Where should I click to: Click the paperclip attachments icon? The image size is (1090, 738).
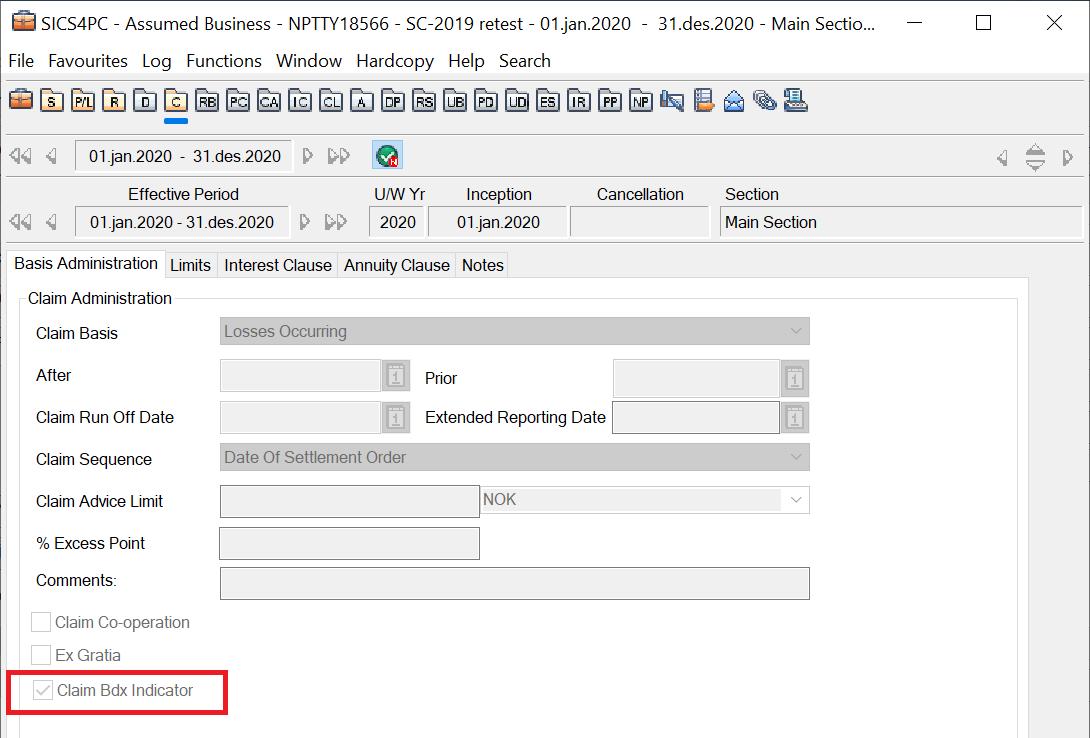click(765, 100)
